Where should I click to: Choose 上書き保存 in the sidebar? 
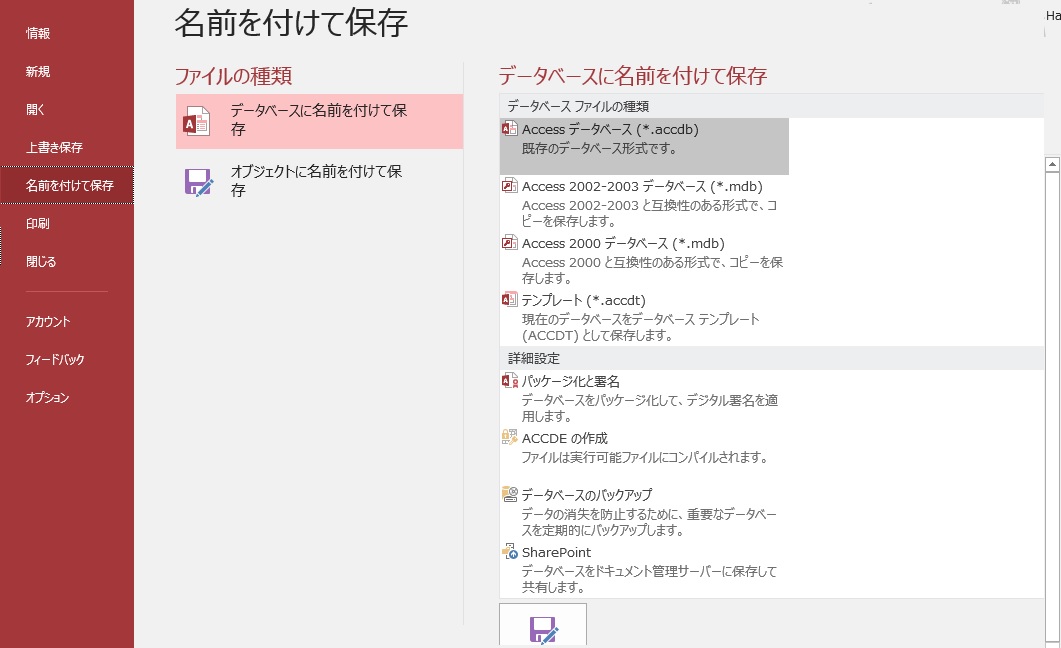tap(54, 147)
